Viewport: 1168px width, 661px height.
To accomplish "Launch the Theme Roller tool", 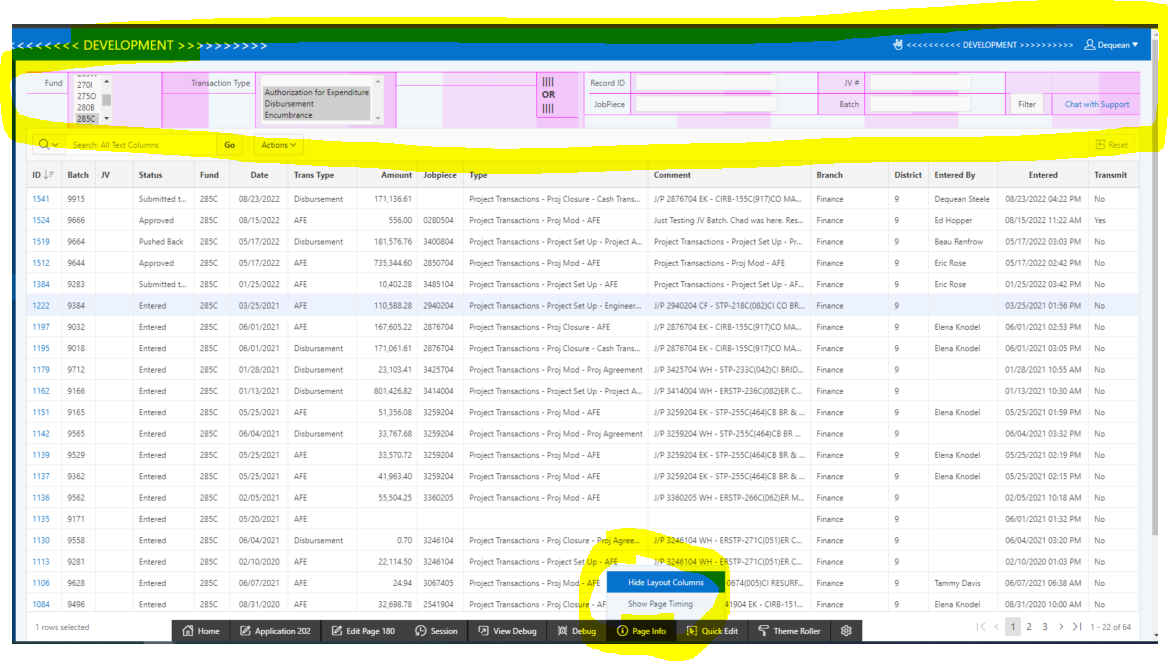I will [789, 631].
